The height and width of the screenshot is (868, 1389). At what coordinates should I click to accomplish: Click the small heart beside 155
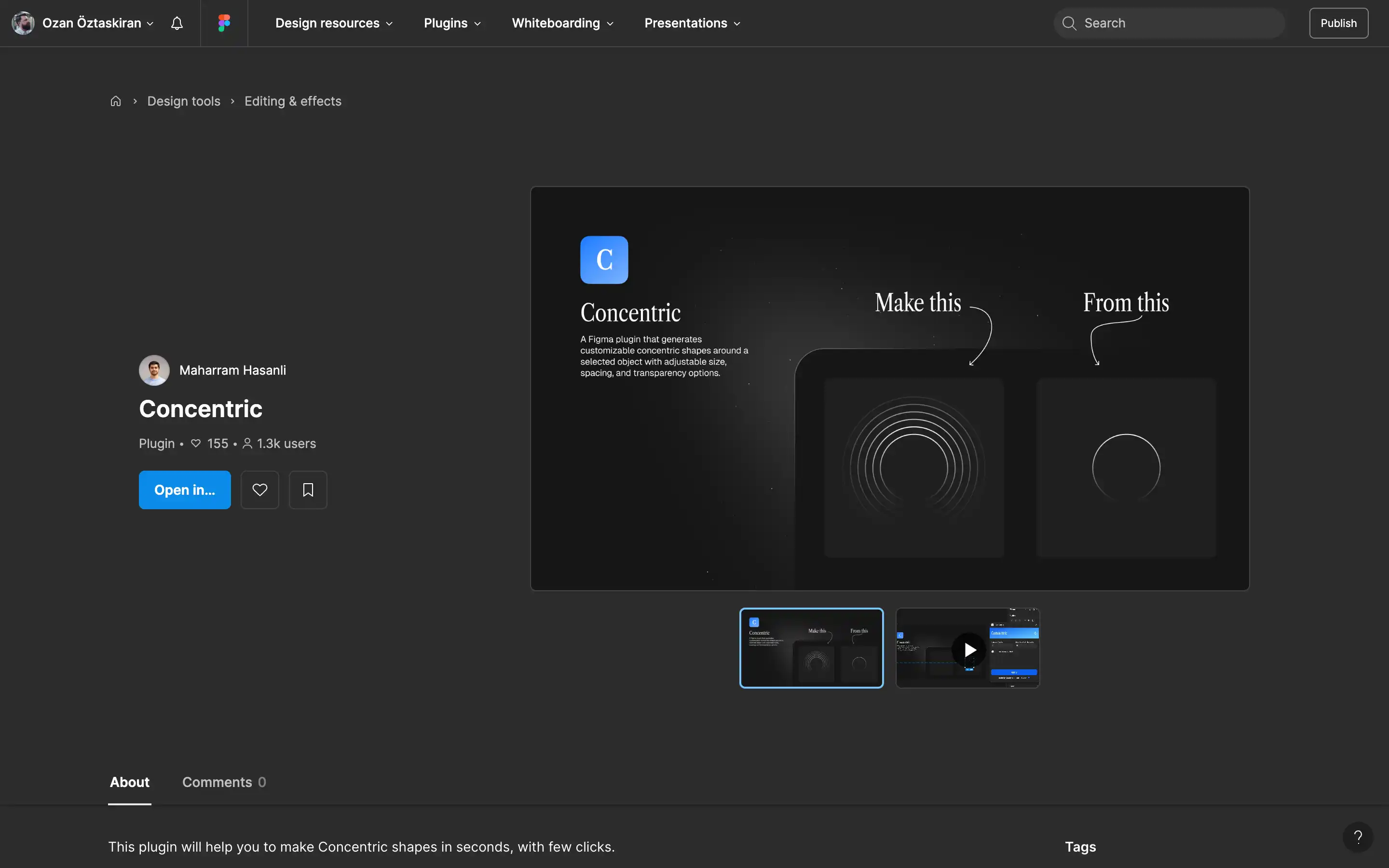(196, 444)
